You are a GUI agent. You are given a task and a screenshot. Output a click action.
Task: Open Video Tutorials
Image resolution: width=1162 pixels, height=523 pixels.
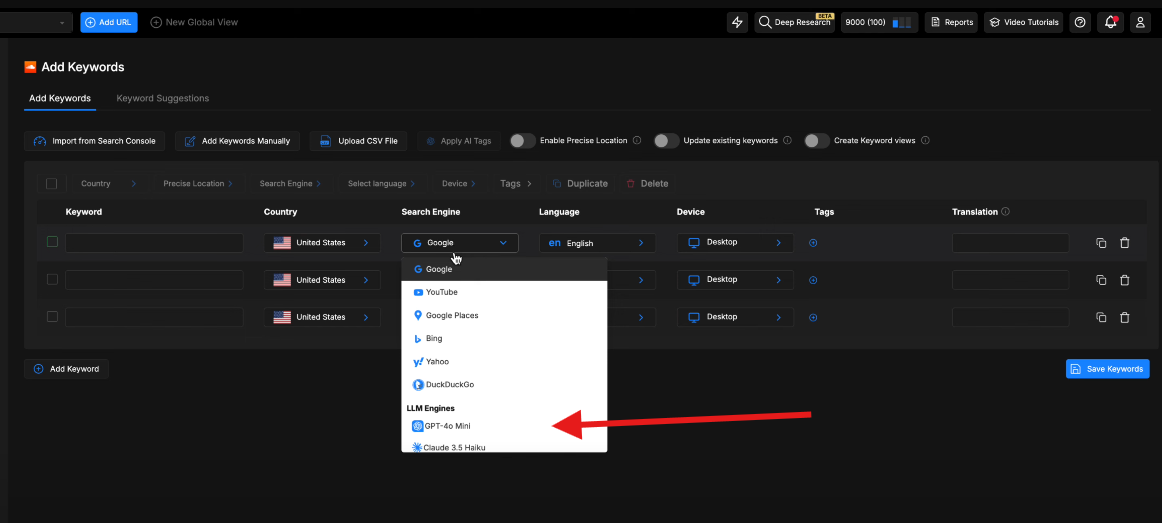(x=1023, y=22)
